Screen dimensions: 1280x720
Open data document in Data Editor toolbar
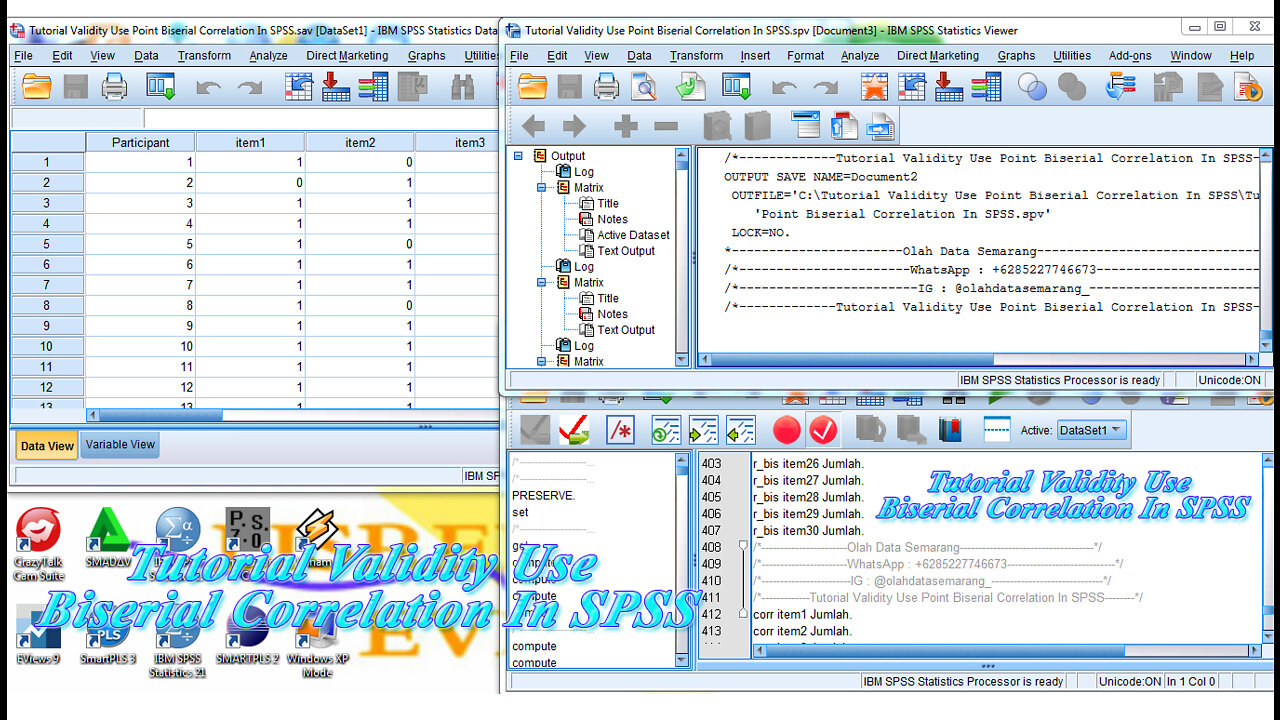36,88
